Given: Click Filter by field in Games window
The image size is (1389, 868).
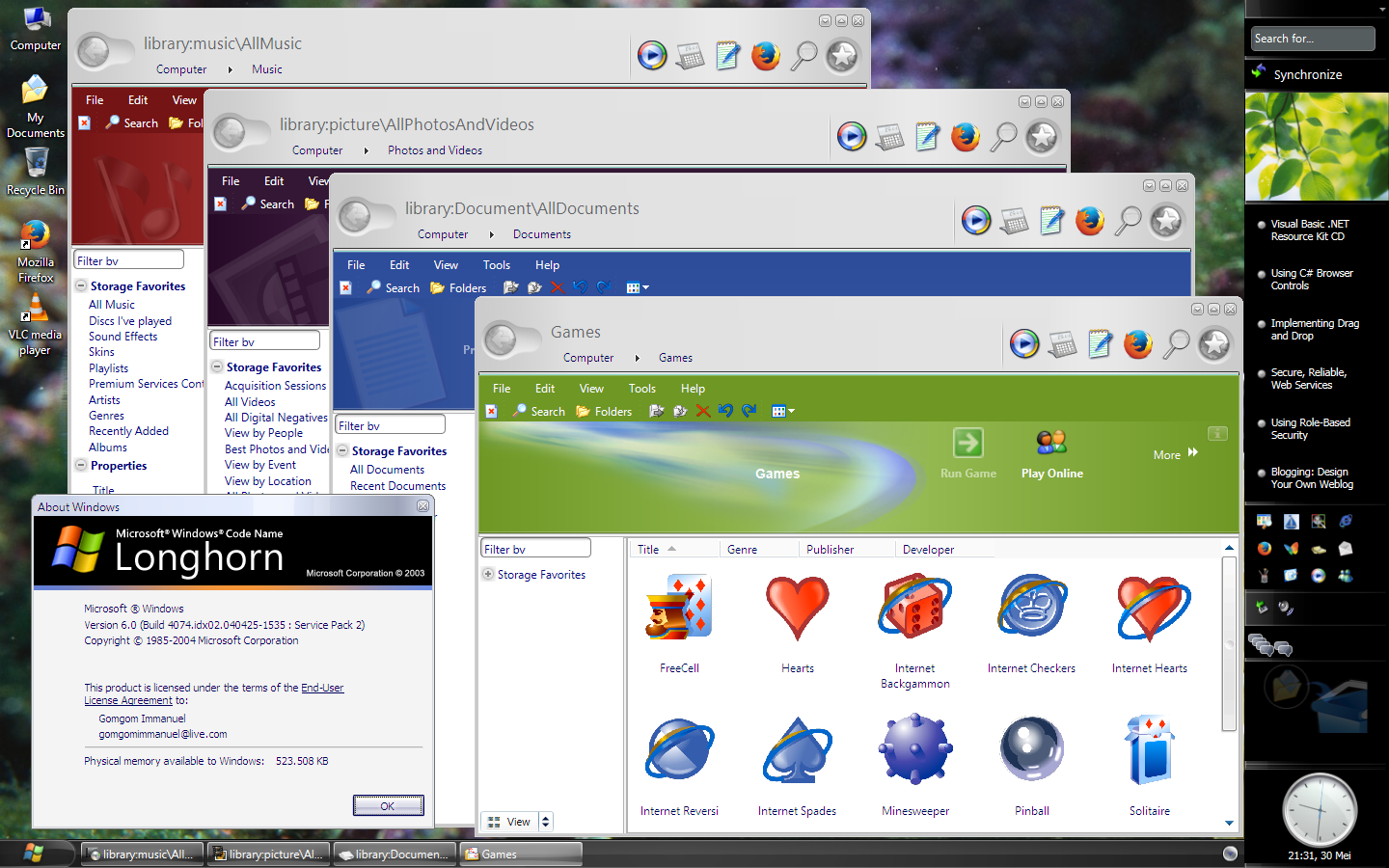Looking at the screenshot, I should pyautogui.click(x=535, y=548).
